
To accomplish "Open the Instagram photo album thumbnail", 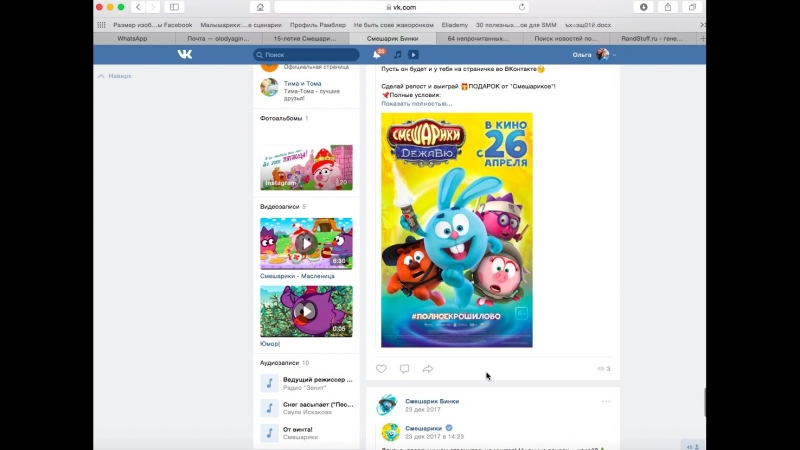I will [x=306, y=166].
